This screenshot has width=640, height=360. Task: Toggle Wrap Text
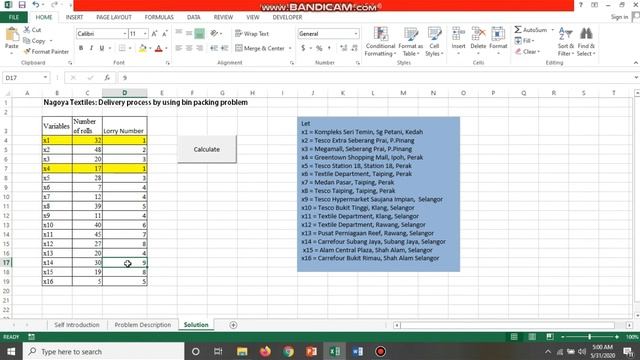[x=252, y=33]
